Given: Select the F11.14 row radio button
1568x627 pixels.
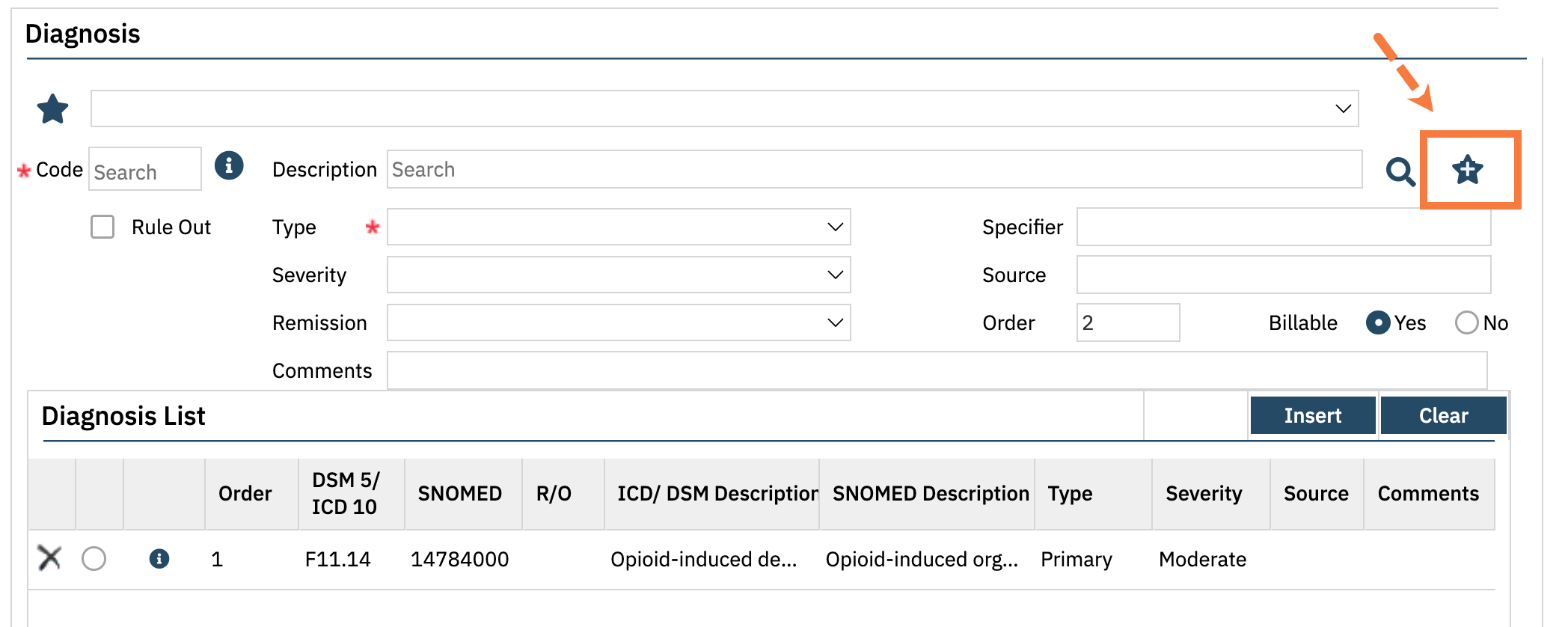Looking at the screenshot, I should 94,559.
